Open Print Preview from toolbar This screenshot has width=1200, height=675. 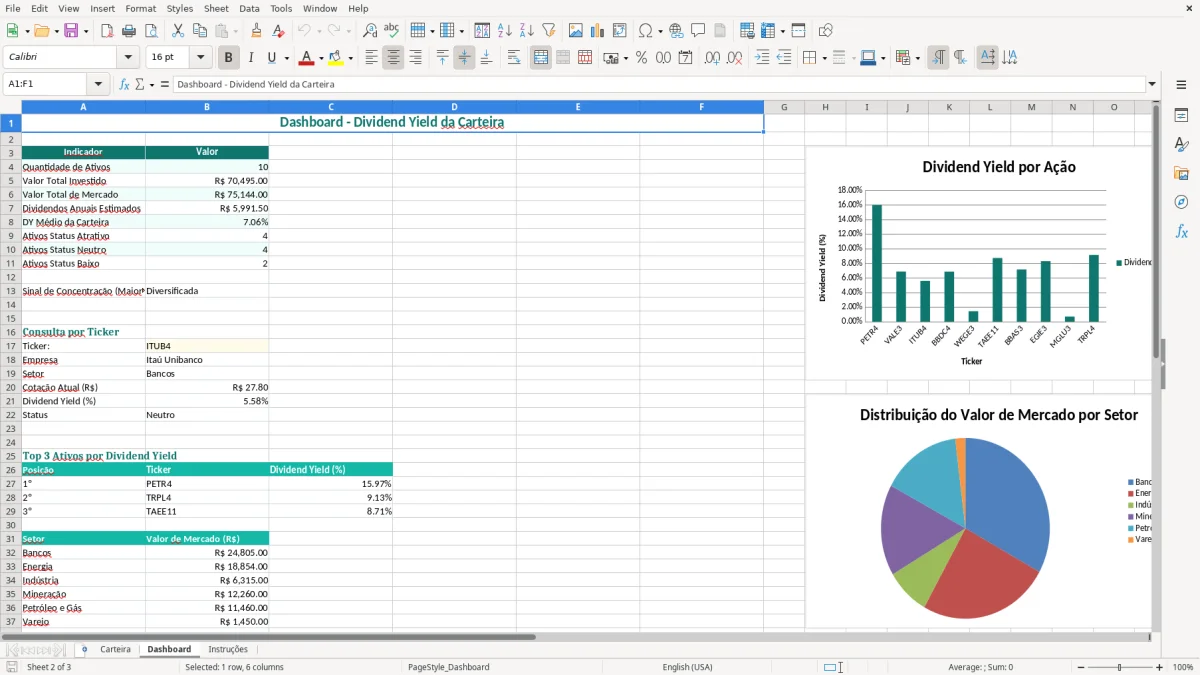pyautogui.click(x=151, y=31)
